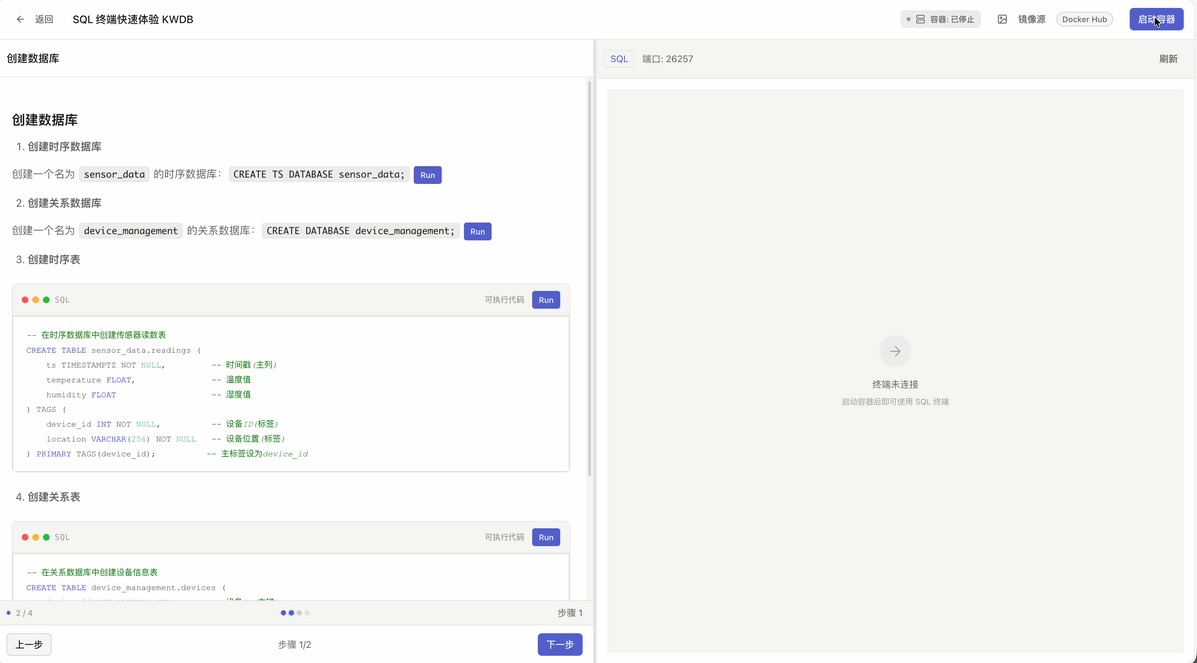The height and width of the screenshot is (663, 1197).
Task: Select the third gray progress dot
Action: [x=299, y=612]
